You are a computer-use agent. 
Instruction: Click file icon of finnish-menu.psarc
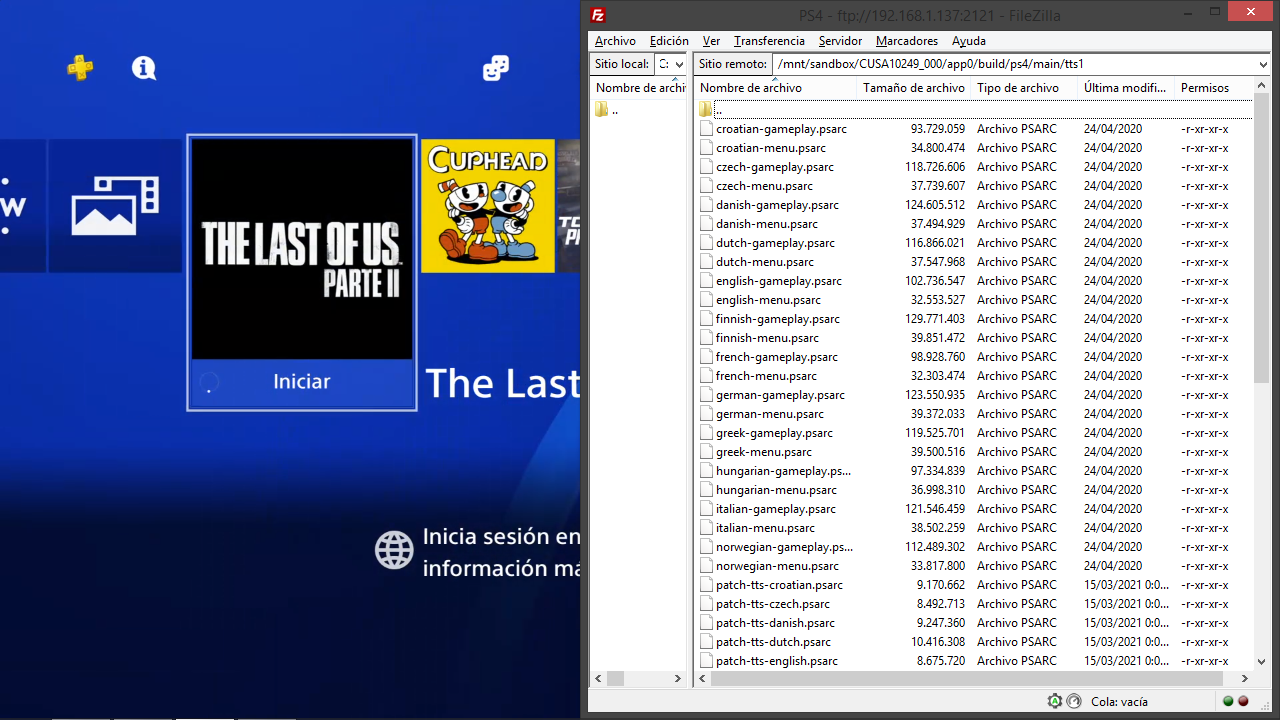[x=707, y=338]
